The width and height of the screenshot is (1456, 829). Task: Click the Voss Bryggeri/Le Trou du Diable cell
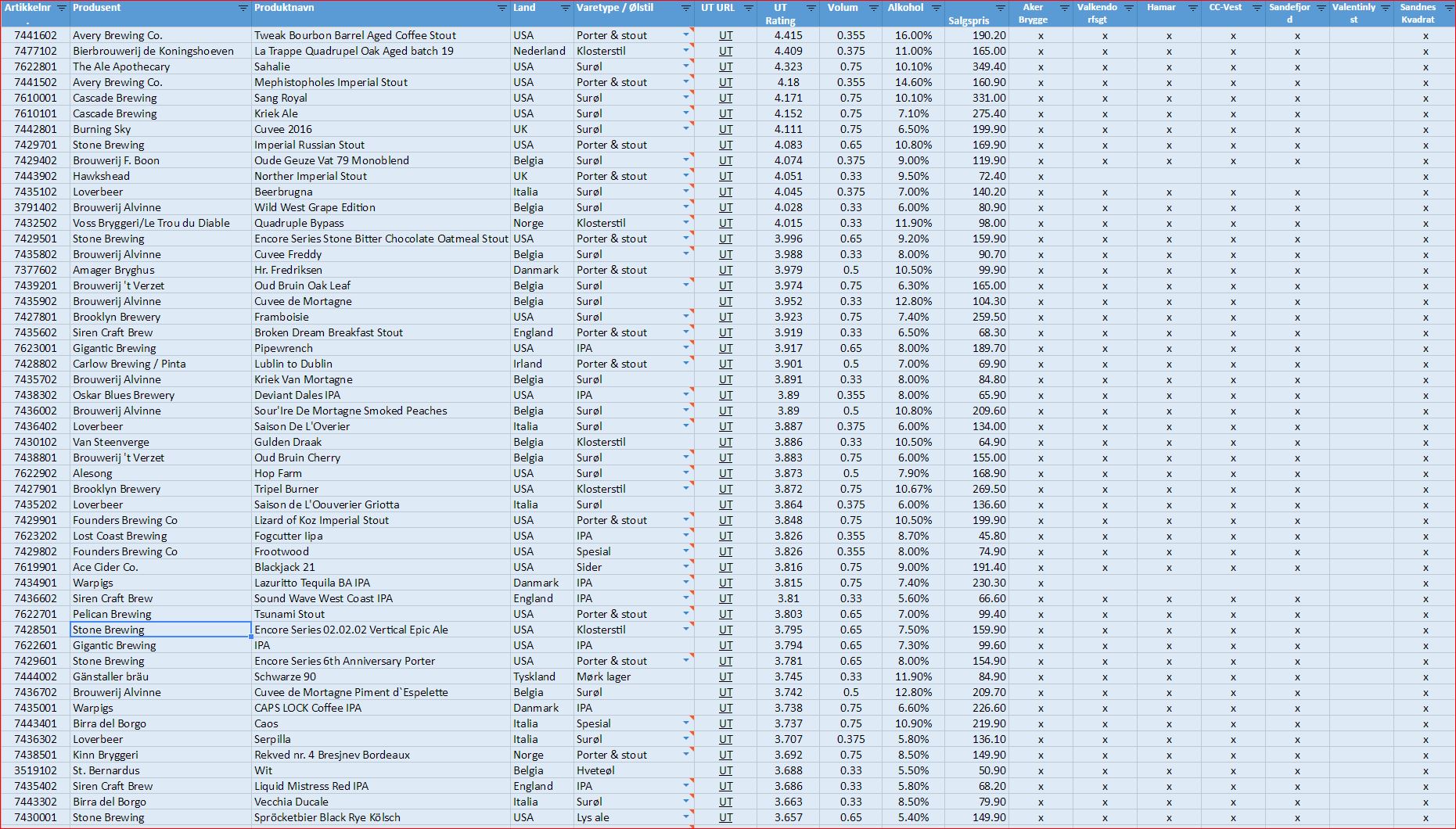(x=160, y=223)
